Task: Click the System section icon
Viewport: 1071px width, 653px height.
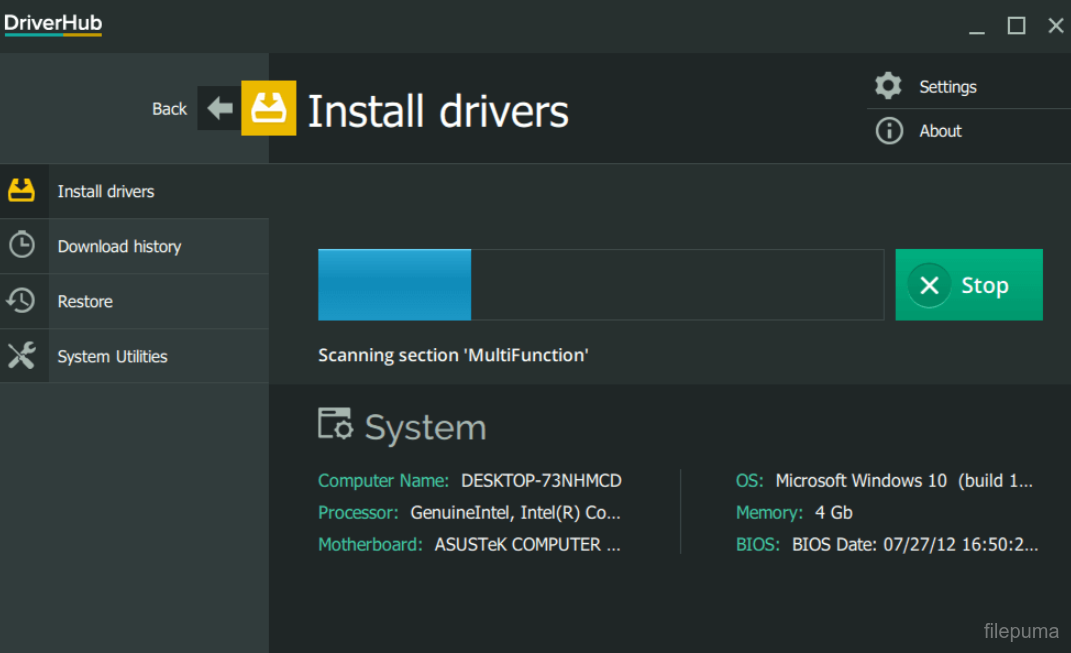Action: click(335, 424)
